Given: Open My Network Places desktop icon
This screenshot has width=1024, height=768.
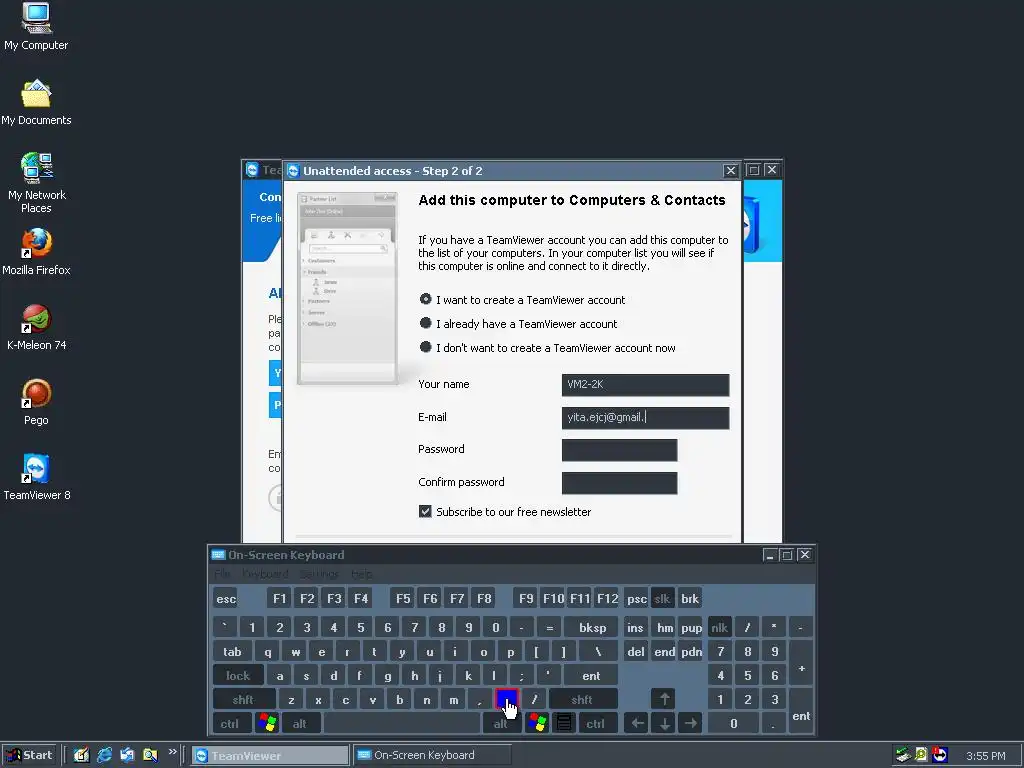Looking at the screenshot, I should click(36, 183).
